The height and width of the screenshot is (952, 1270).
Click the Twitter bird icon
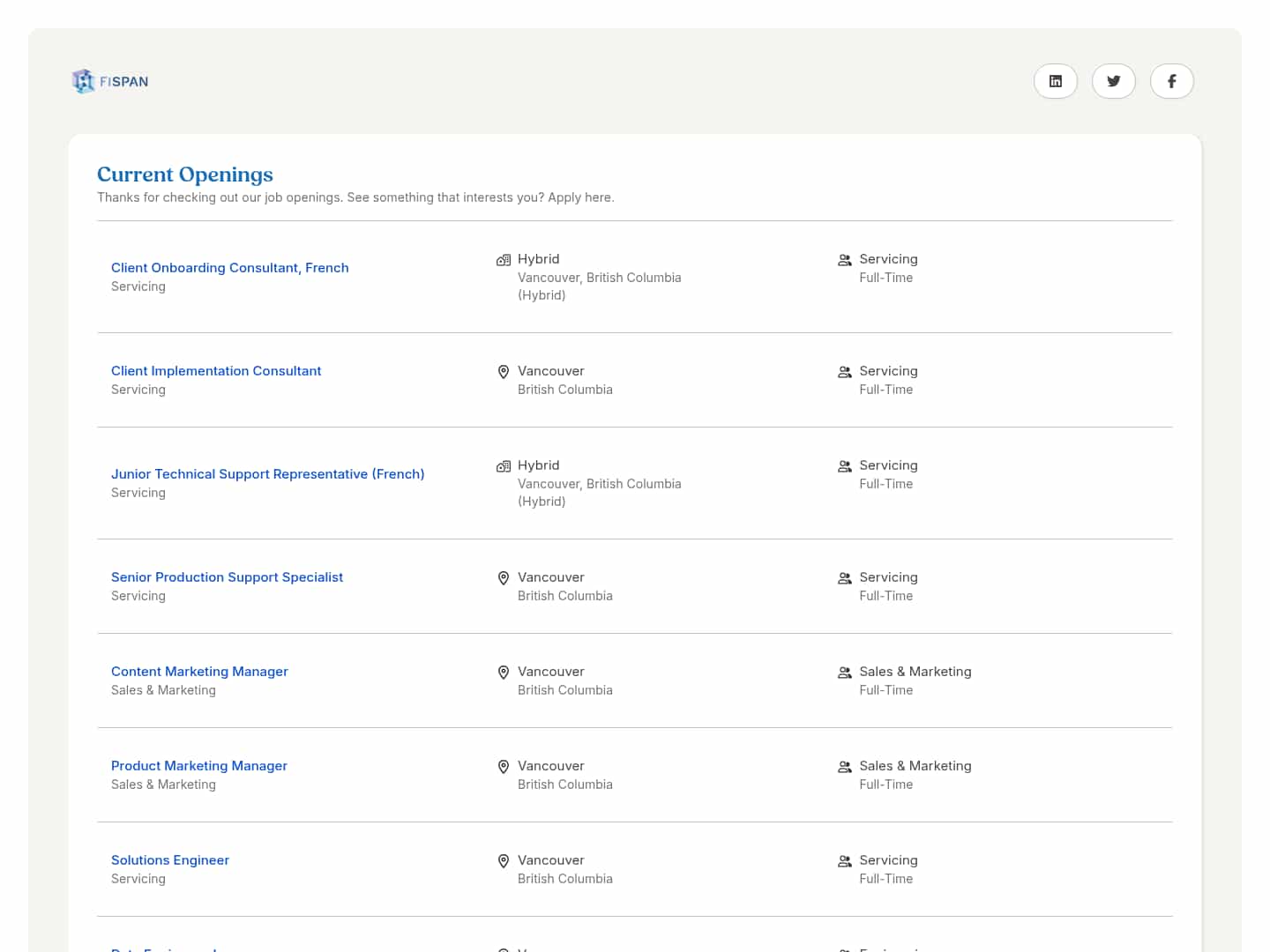[x=1113, y=81]
